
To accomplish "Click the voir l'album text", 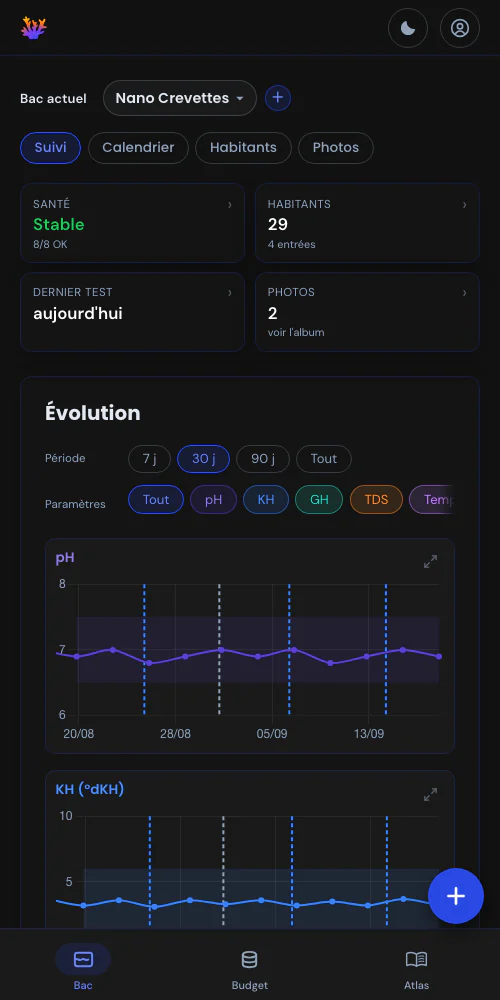I will 296,332.
